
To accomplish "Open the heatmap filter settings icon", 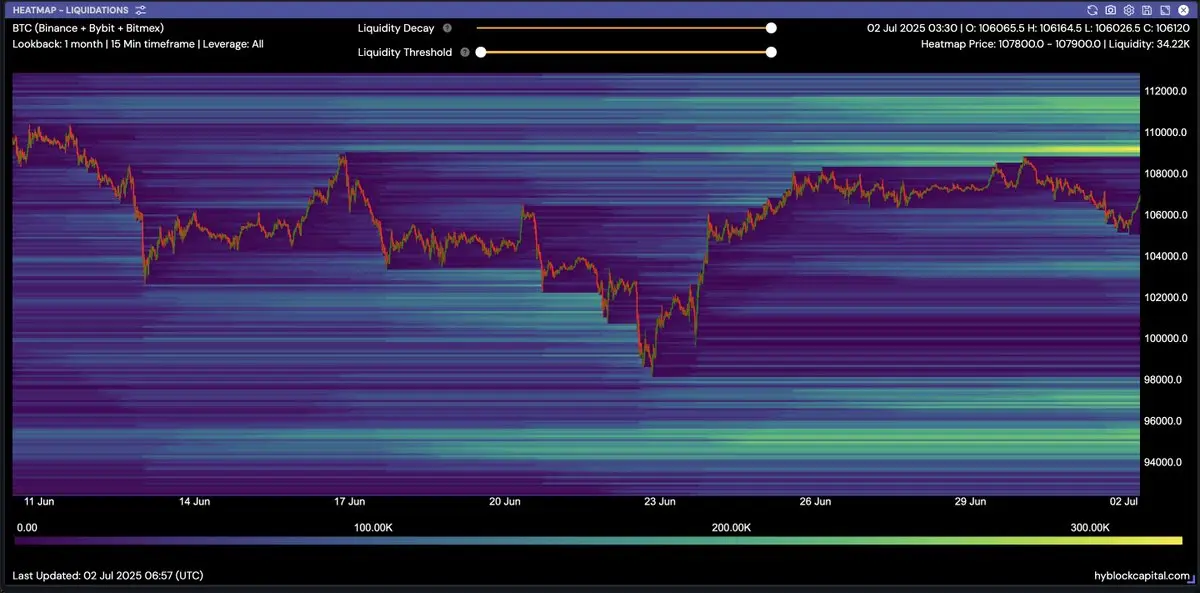I will click(x=141, y=9).
